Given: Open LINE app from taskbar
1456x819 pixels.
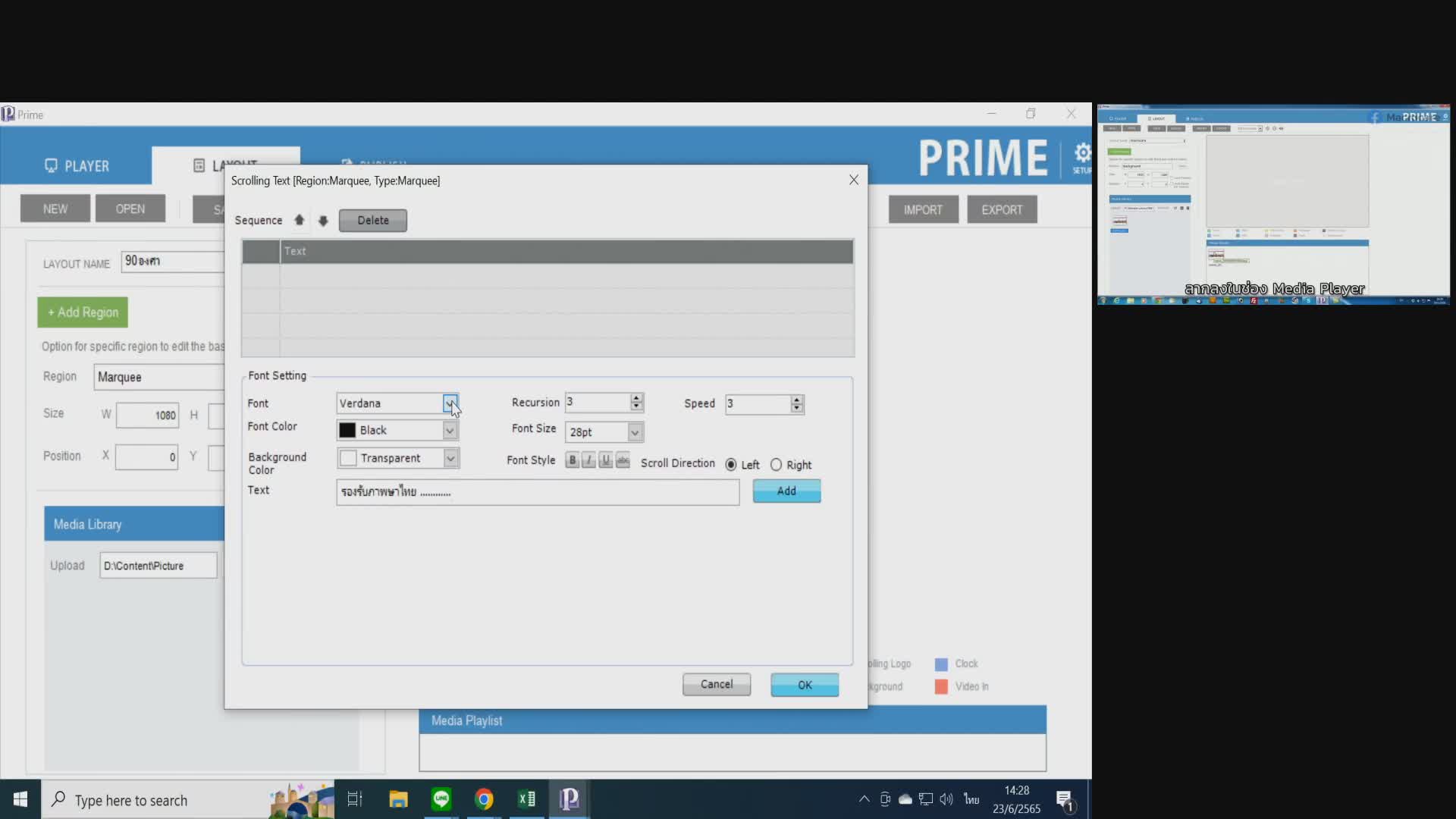Looking at the screenshot, I should pos(441,799).
